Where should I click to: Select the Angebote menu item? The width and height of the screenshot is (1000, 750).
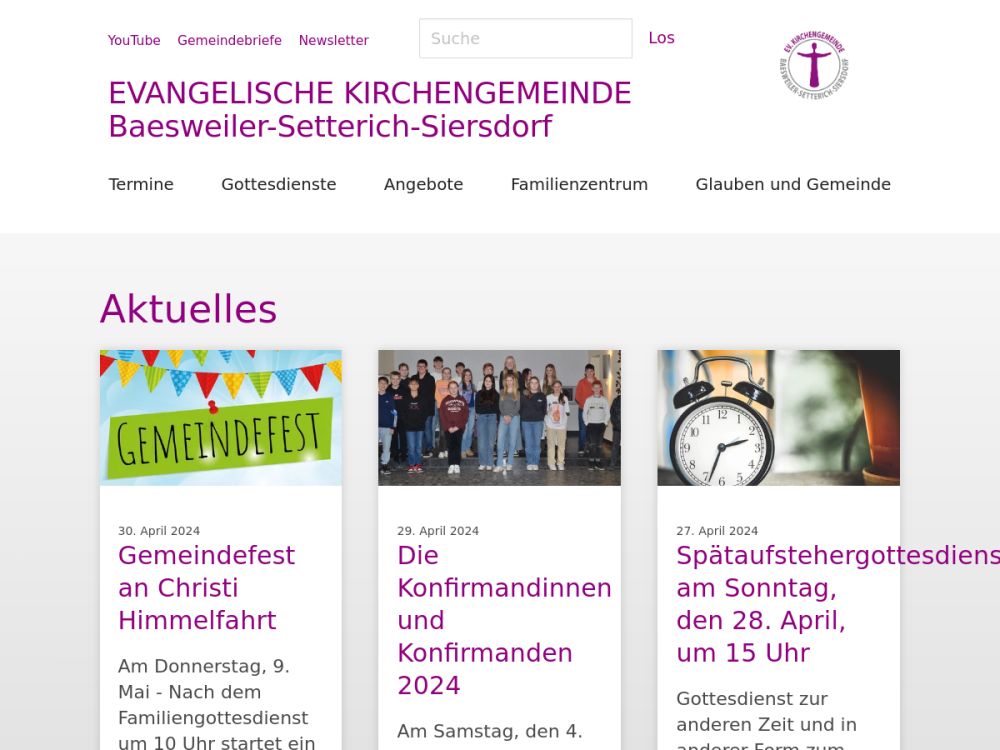(x=423, y=184)
